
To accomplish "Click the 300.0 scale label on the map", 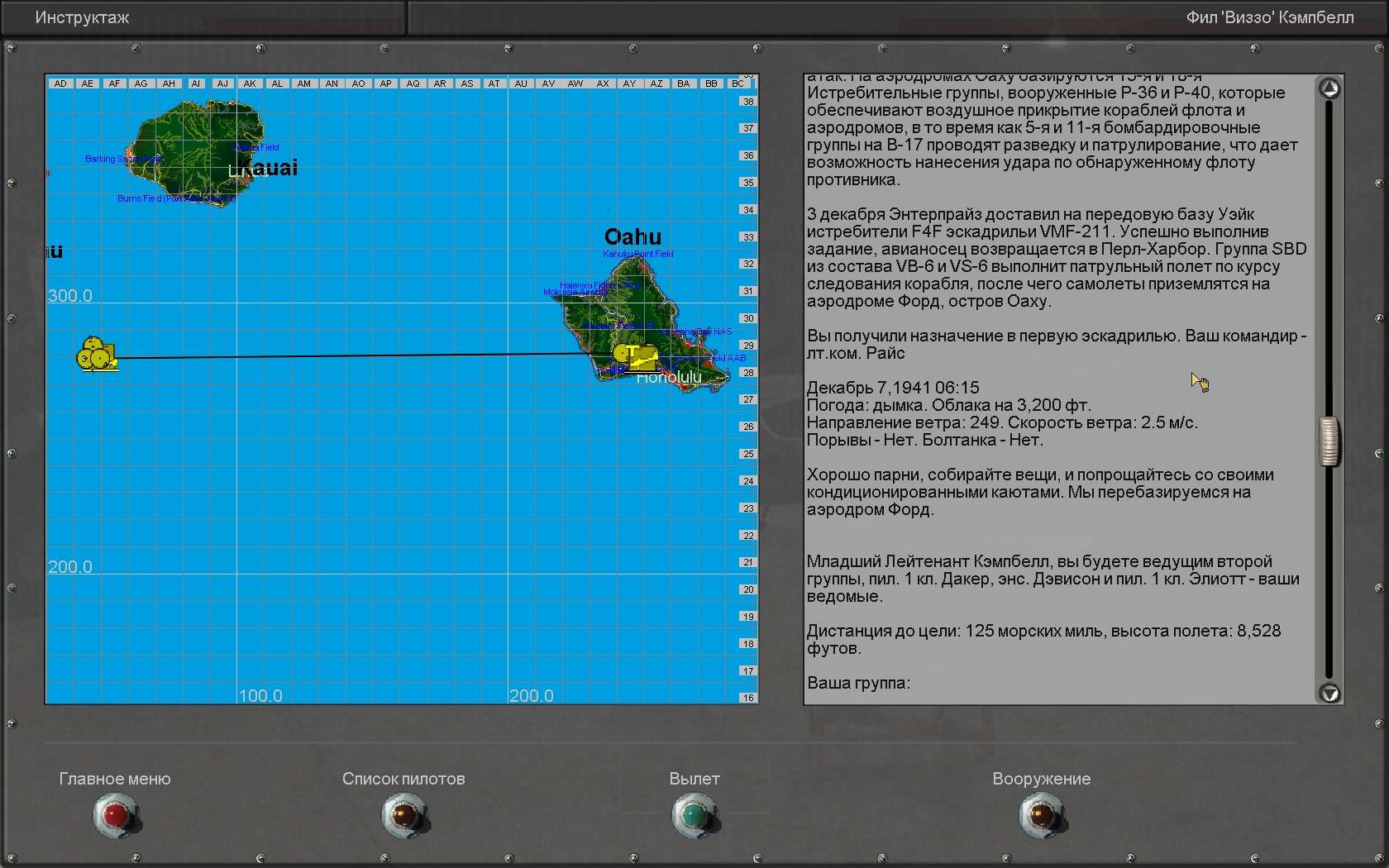I will point(70,296).
